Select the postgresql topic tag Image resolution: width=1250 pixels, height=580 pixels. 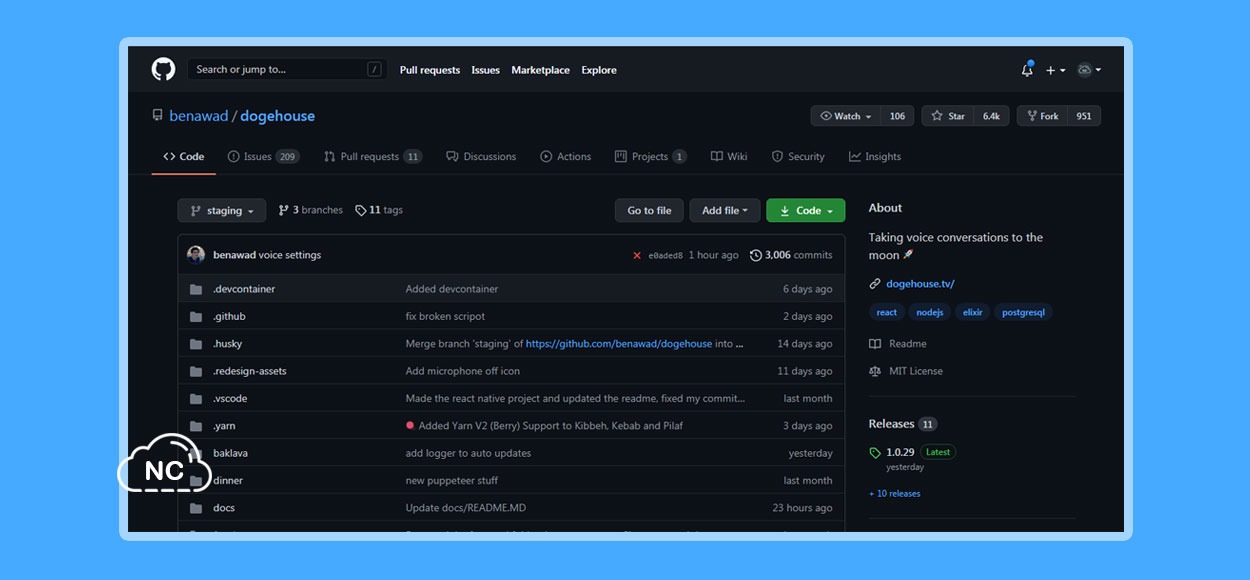click(x=1023, y=312)
